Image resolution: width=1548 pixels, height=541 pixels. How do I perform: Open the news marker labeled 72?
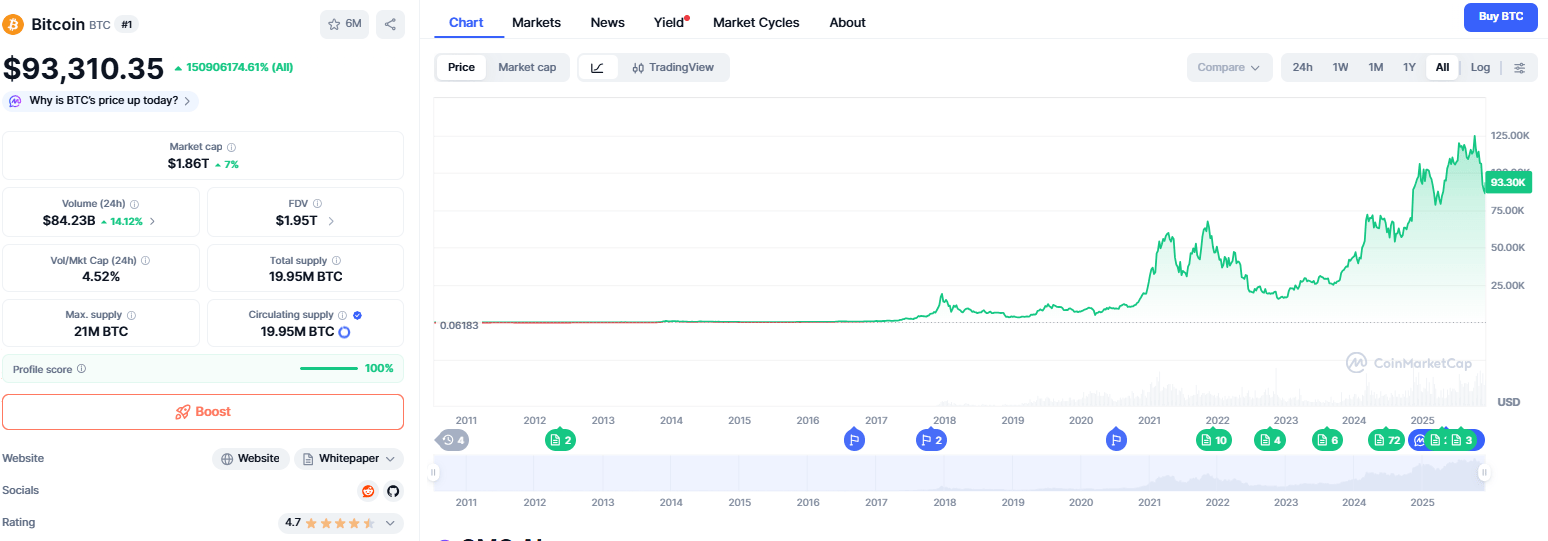click(1386, 440)
